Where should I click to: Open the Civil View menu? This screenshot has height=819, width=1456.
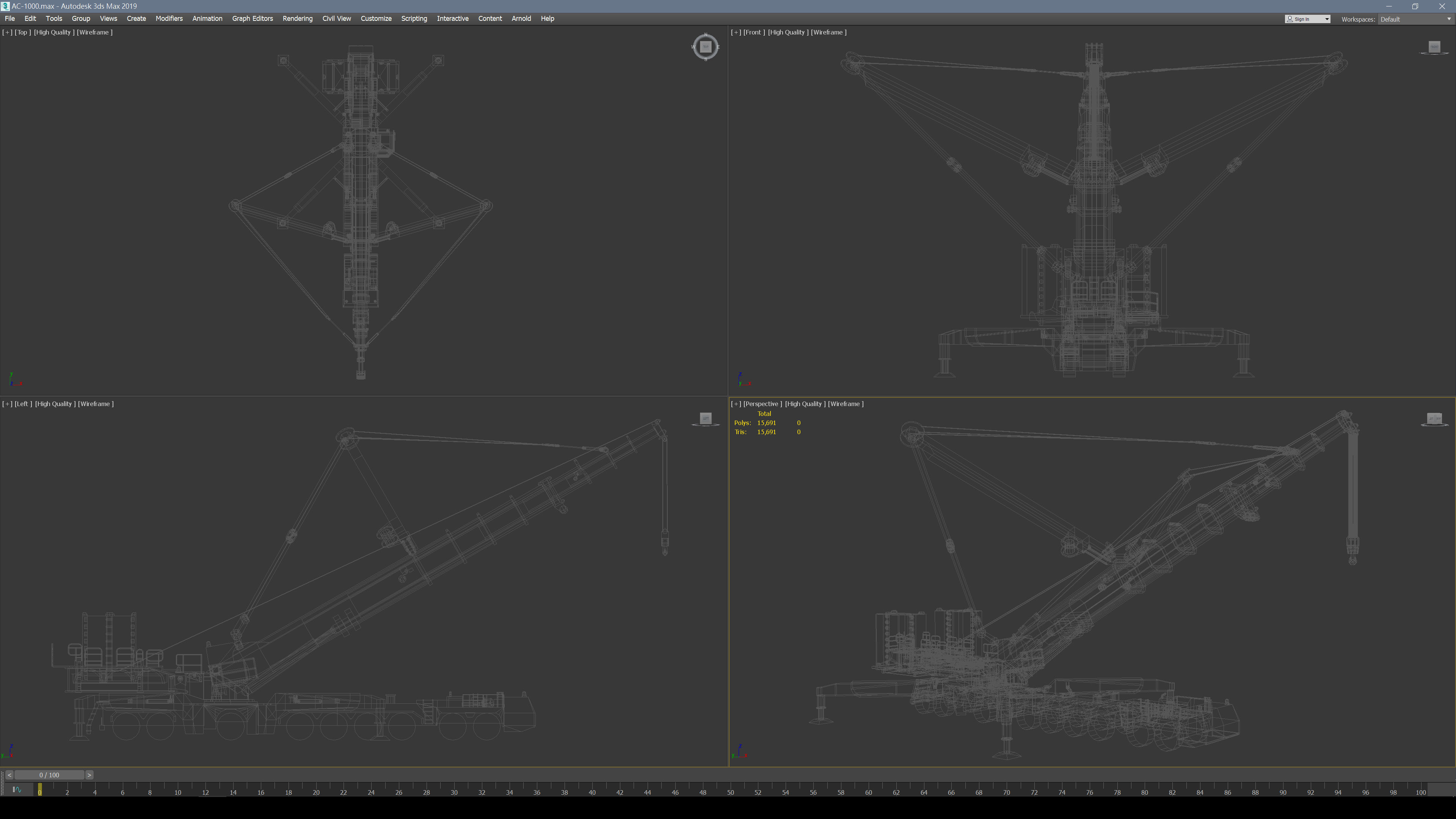336,19
